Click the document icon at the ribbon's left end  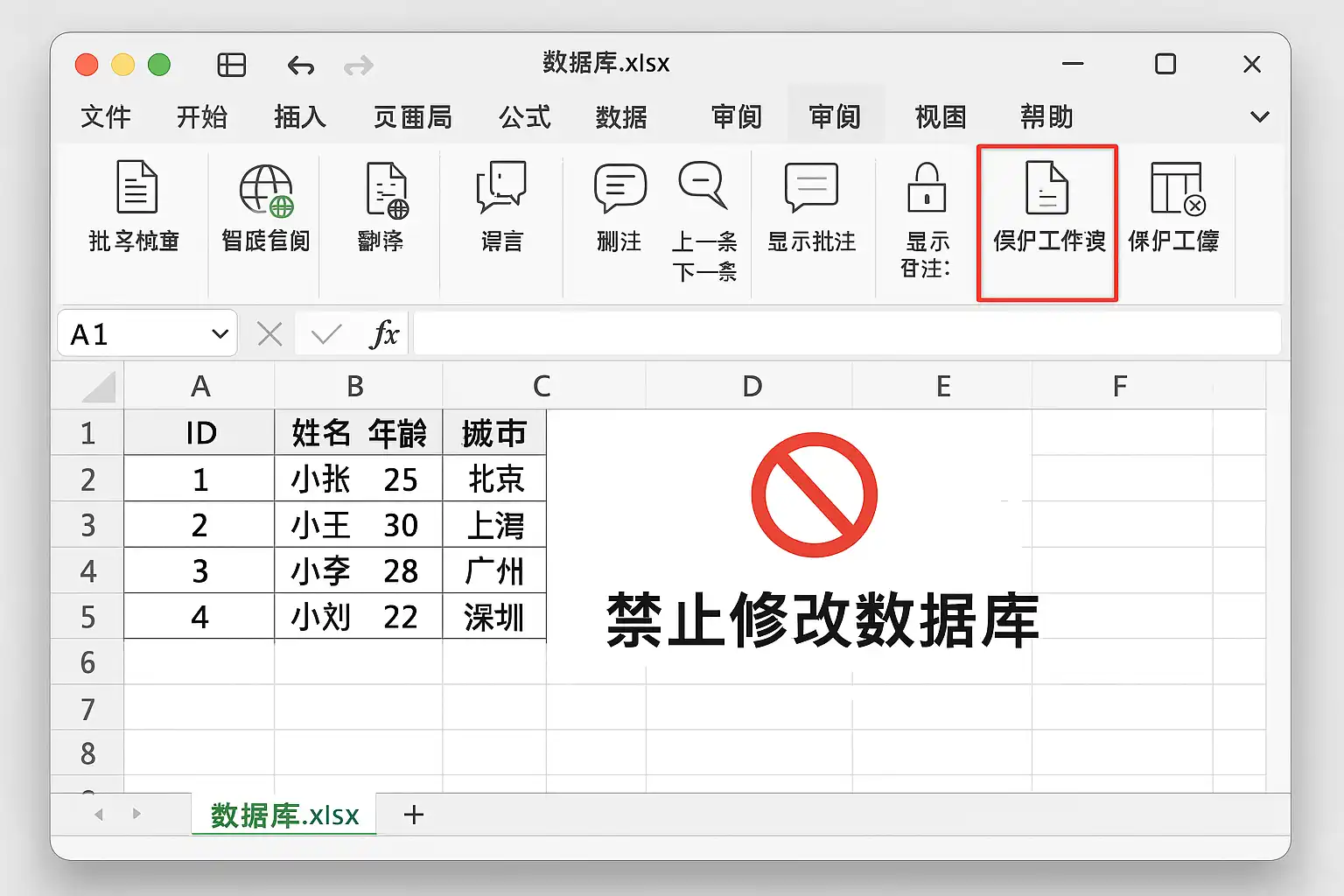[136, 186]
